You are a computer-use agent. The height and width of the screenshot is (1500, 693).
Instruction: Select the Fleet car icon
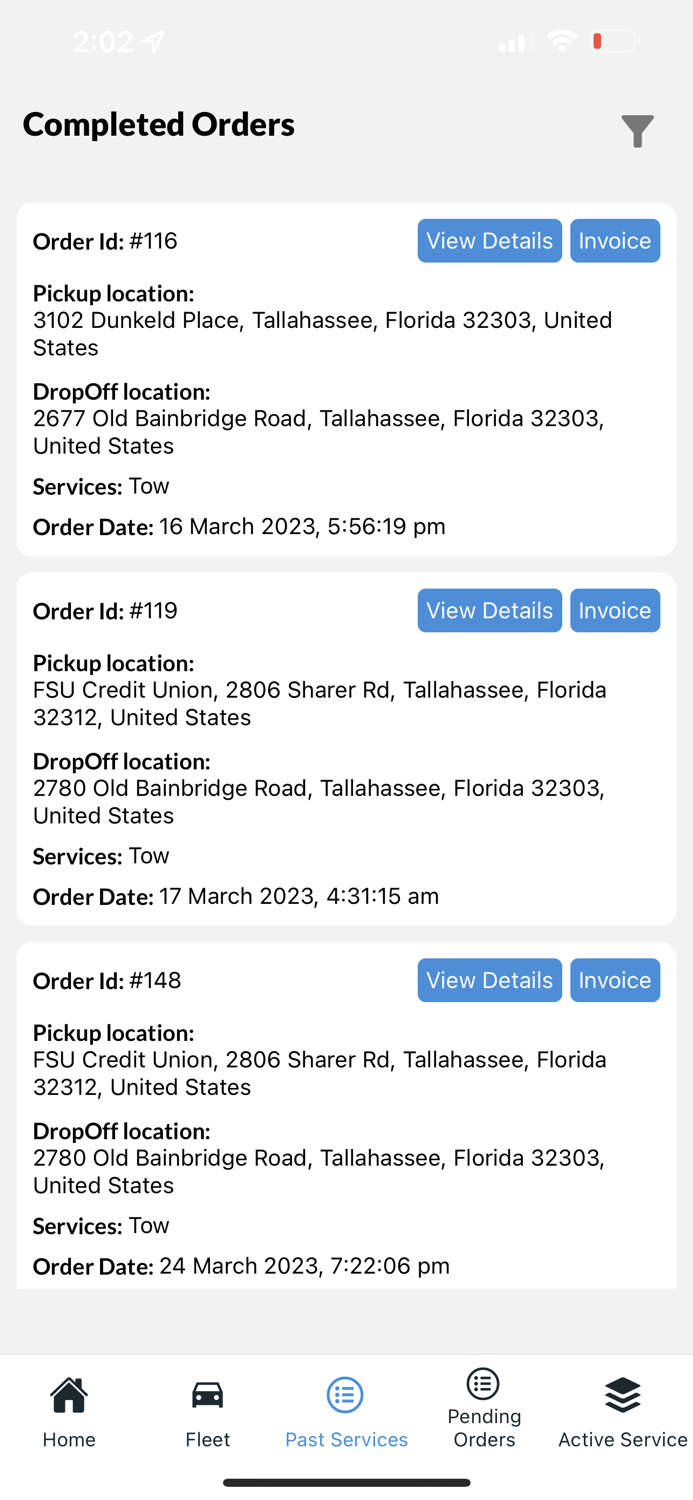tap(207, 1394)
